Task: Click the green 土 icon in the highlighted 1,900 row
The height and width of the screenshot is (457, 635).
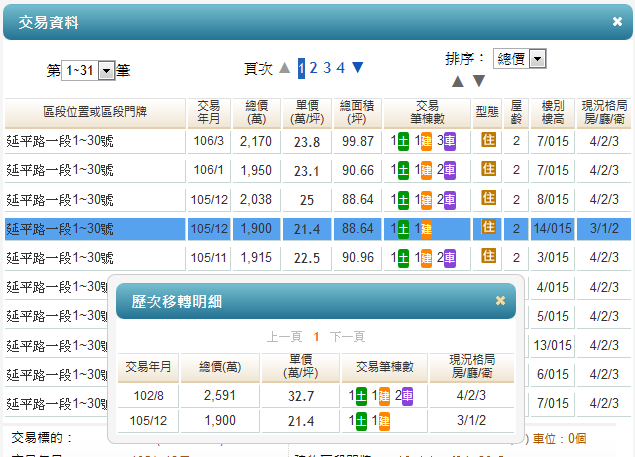Action: [403, 229]
